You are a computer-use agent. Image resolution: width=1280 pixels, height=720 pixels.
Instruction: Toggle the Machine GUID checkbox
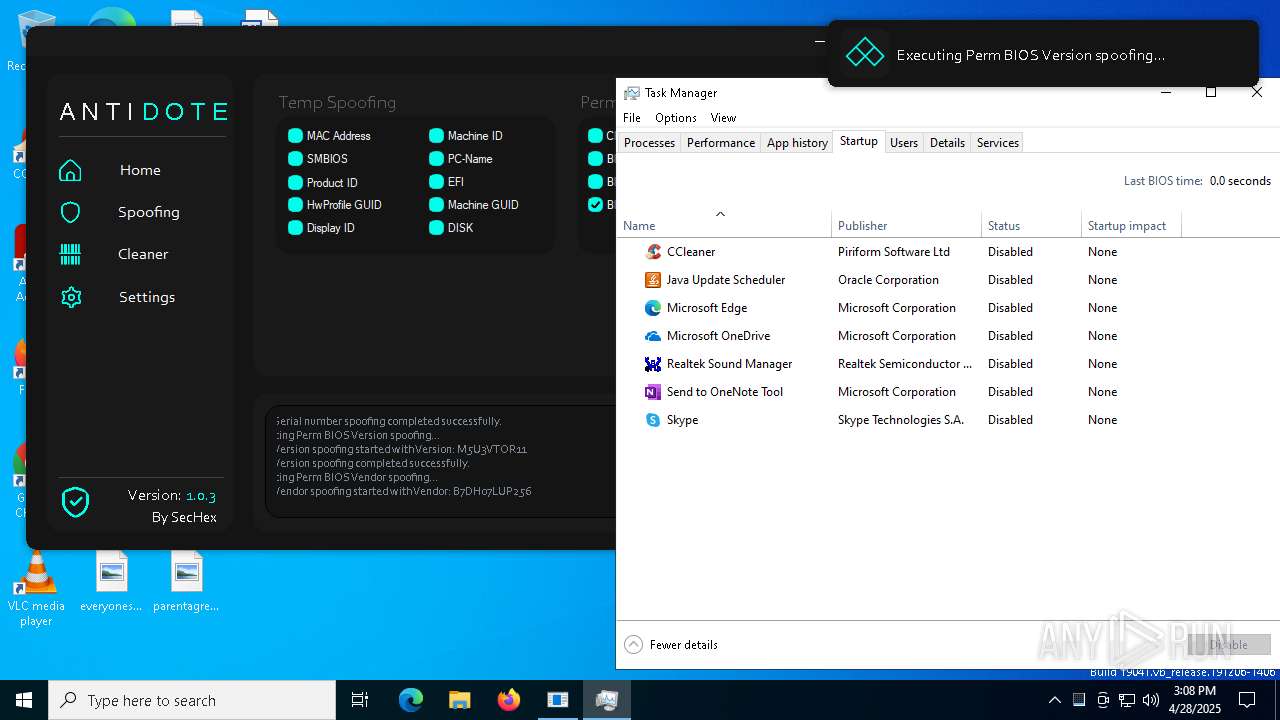(436, 205)
